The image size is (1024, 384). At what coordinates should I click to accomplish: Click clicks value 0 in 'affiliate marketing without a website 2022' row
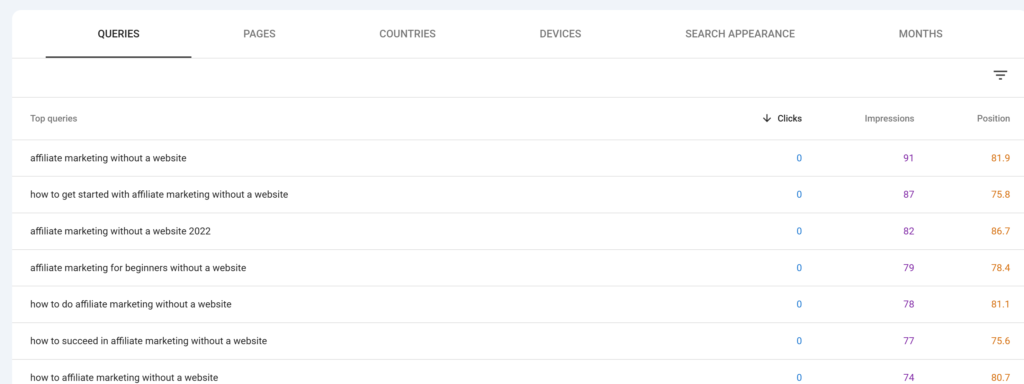(x=799, y=231)
